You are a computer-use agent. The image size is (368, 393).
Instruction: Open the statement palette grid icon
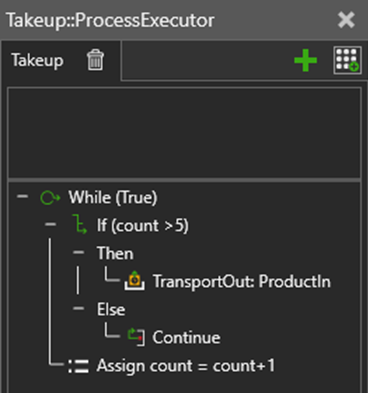347,60
